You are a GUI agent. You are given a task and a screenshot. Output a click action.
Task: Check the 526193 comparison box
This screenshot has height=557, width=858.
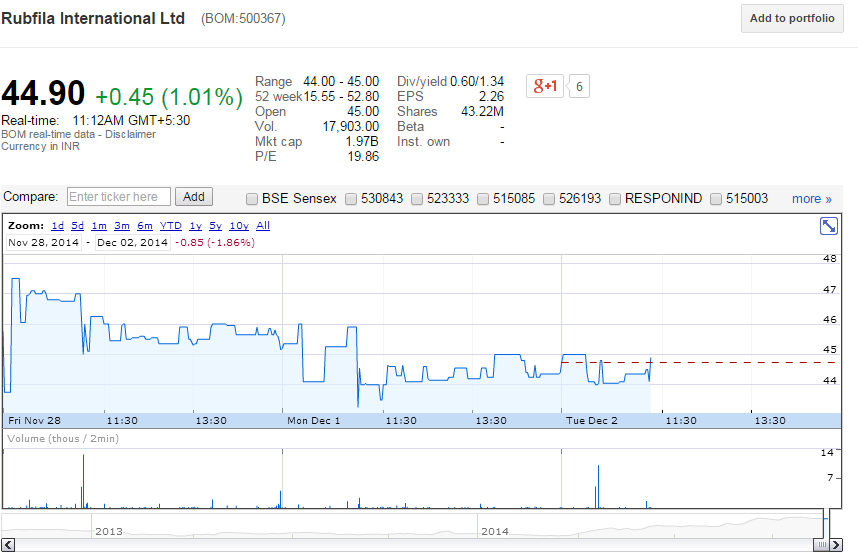tap(549, 199)
